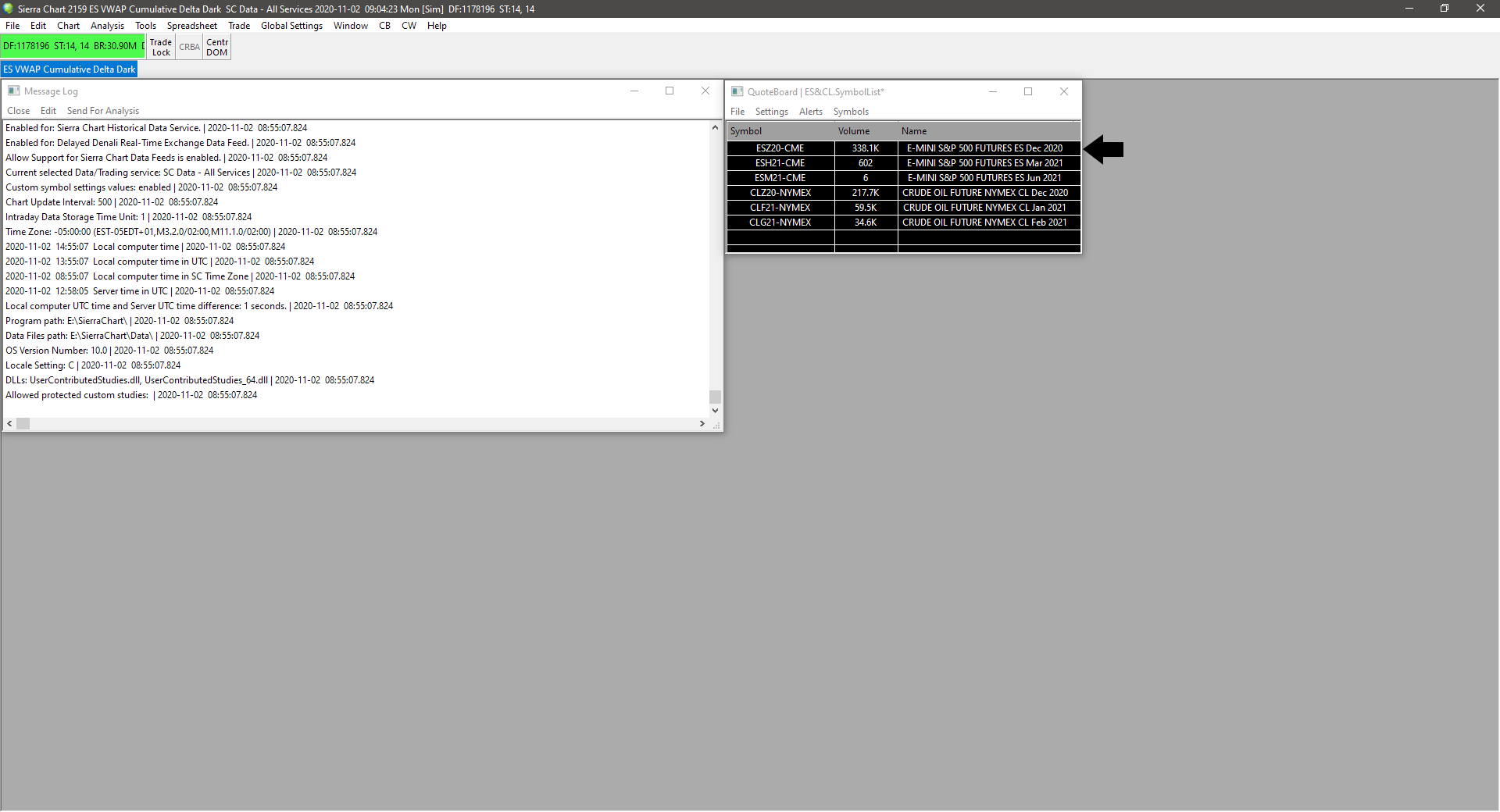
Task: Click the CRUDE OIL Feb 2021 name cell
Action: point(989,223)
